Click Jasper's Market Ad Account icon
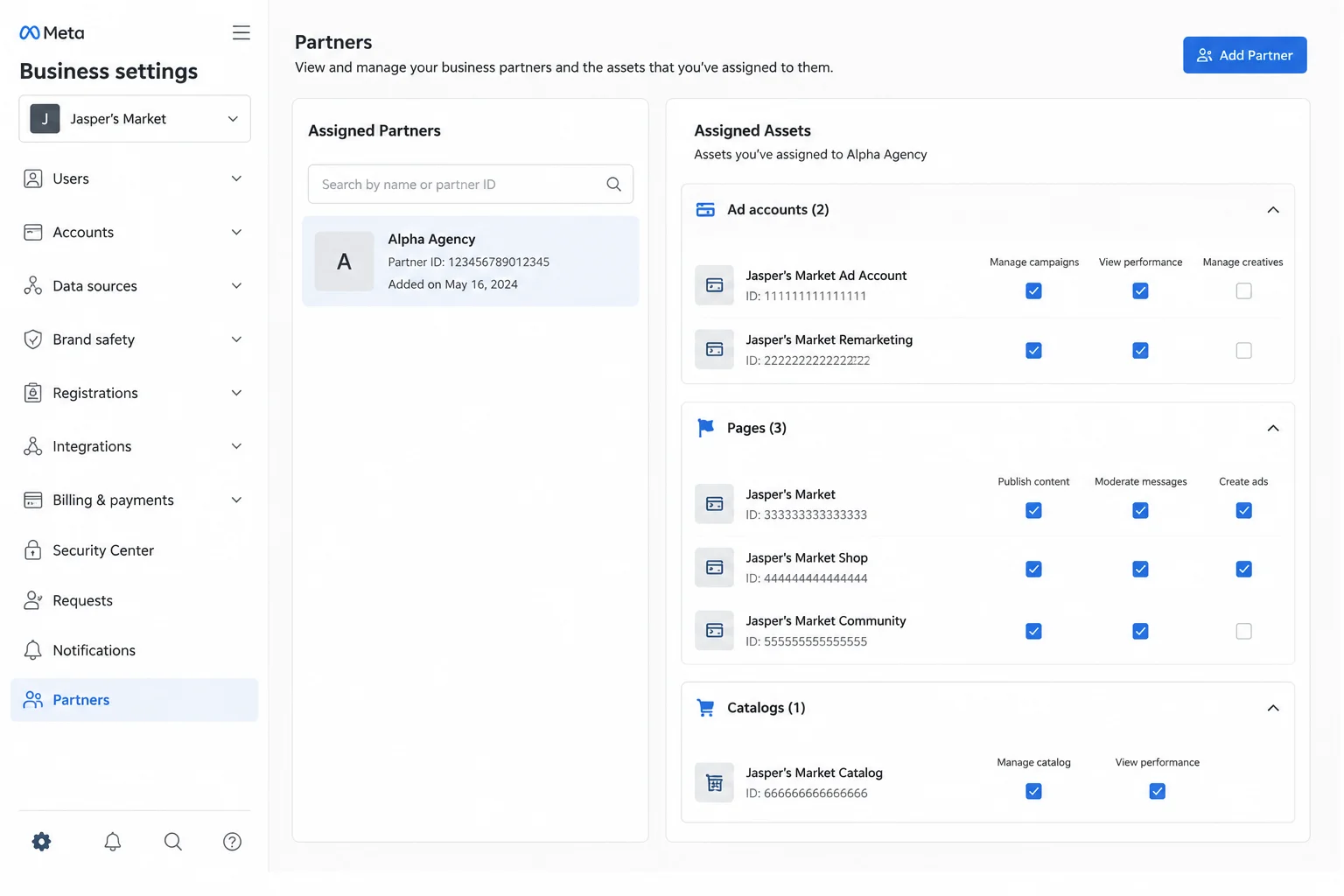This screenshot has height=896, width=1344. (714, 285)
